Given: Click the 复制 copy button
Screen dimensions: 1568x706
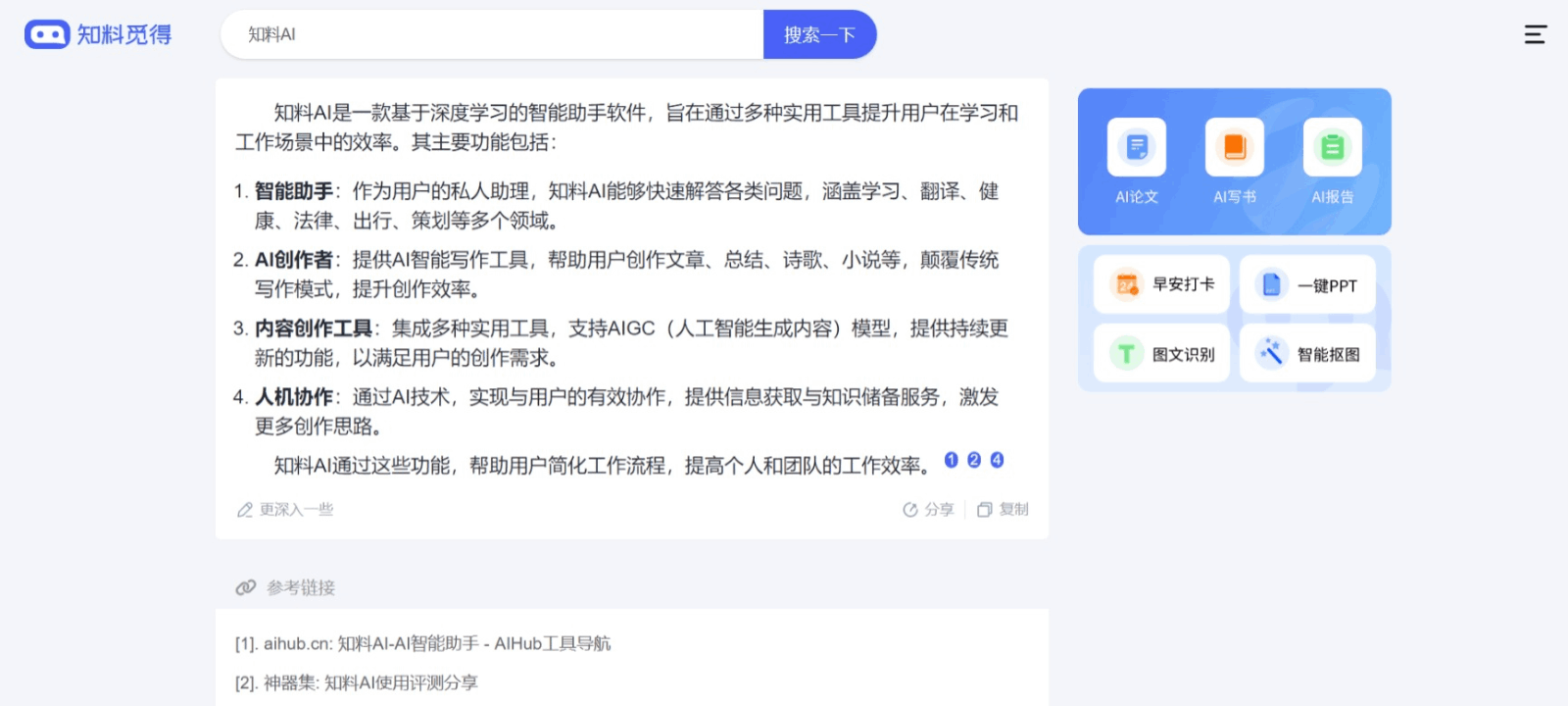Looking at the screenshot, I should pyautogui.click(x=1003, y=510).
